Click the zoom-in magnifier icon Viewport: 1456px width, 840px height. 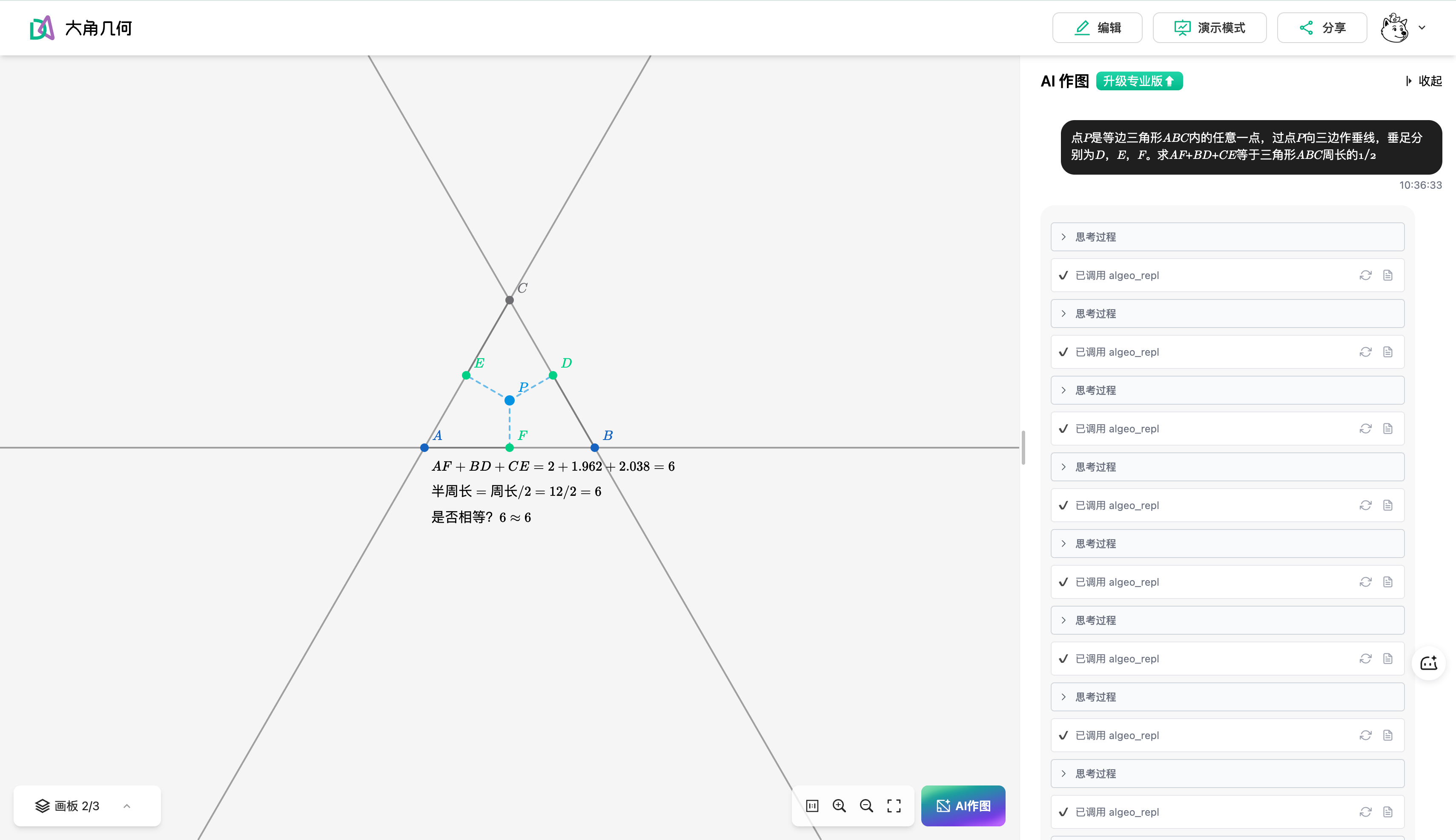839,806
